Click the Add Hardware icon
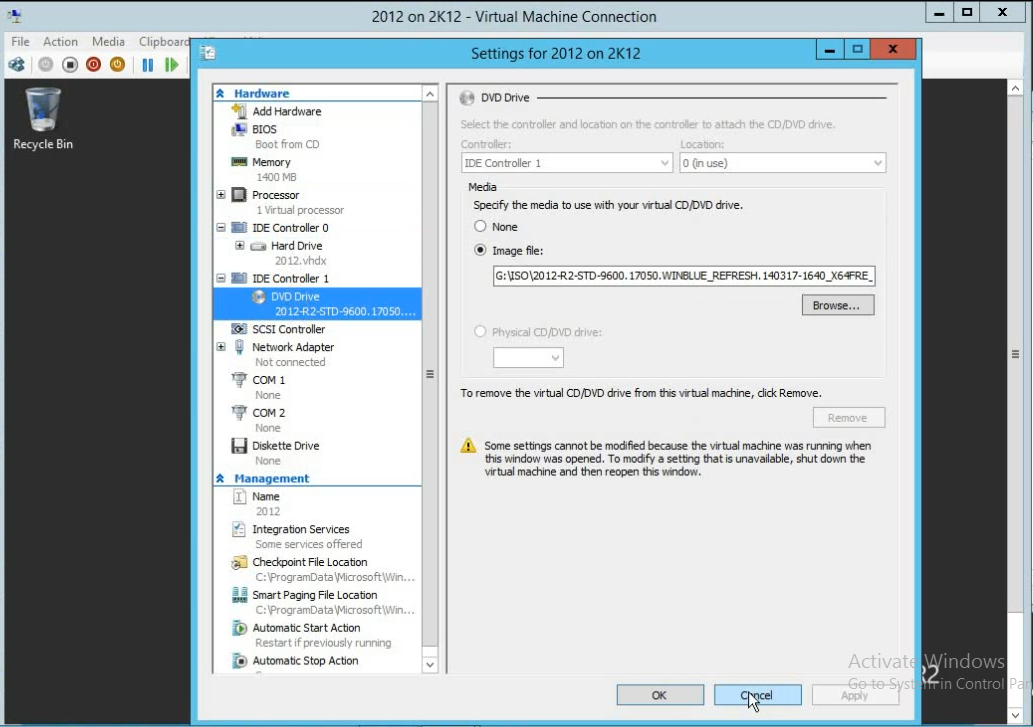 (239, 111)
